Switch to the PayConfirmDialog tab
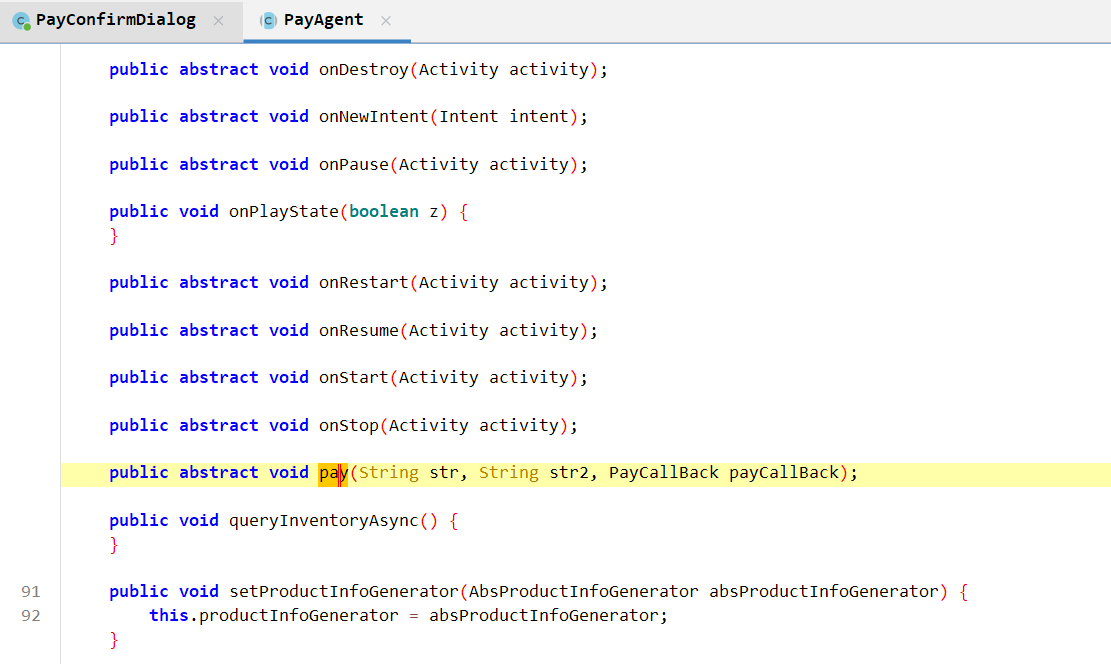 (115, 20)
